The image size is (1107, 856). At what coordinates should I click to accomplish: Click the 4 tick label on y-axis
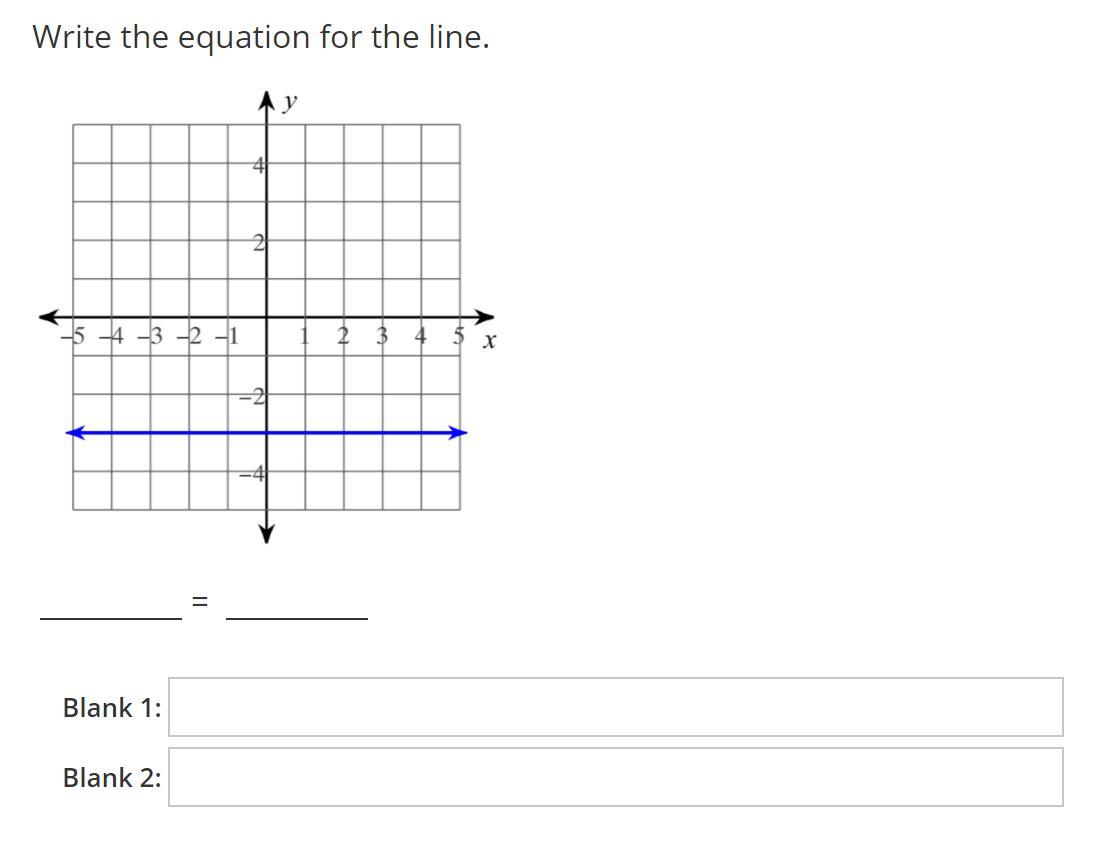pos(259,166)
